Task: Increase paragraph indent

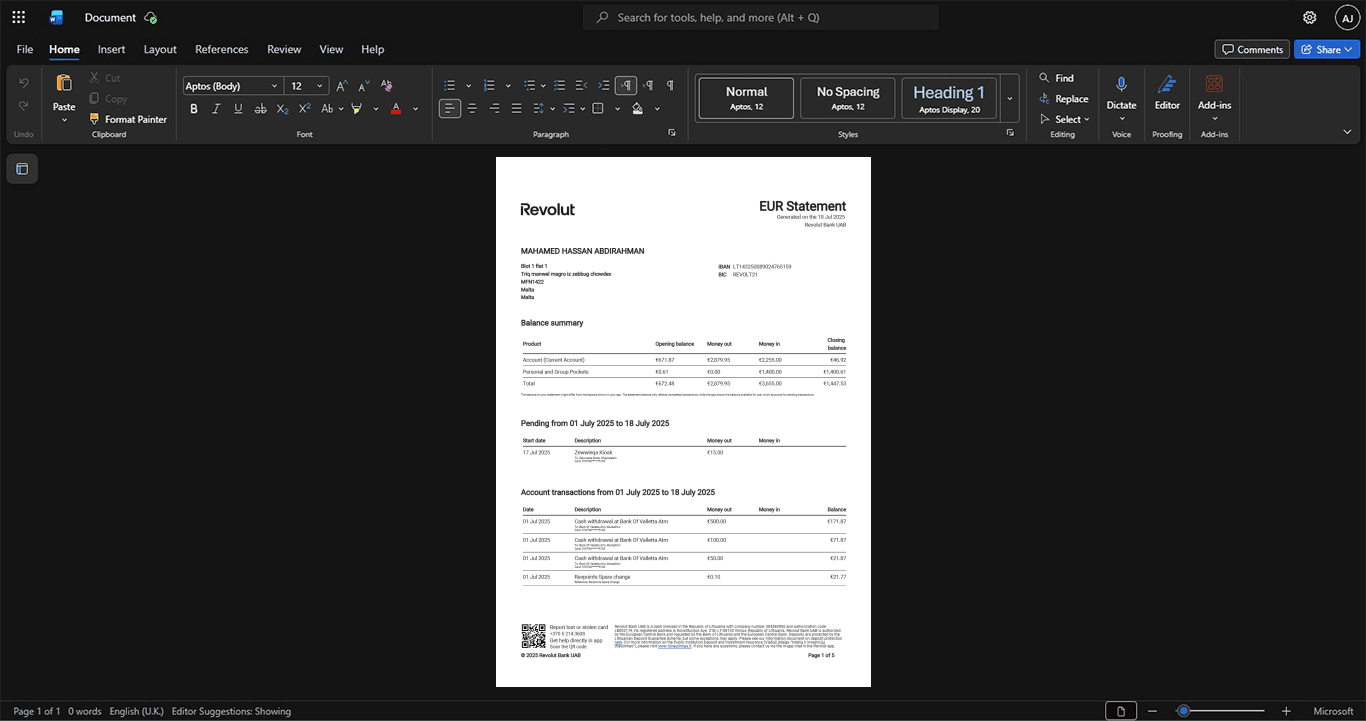Action: point(603,86)
